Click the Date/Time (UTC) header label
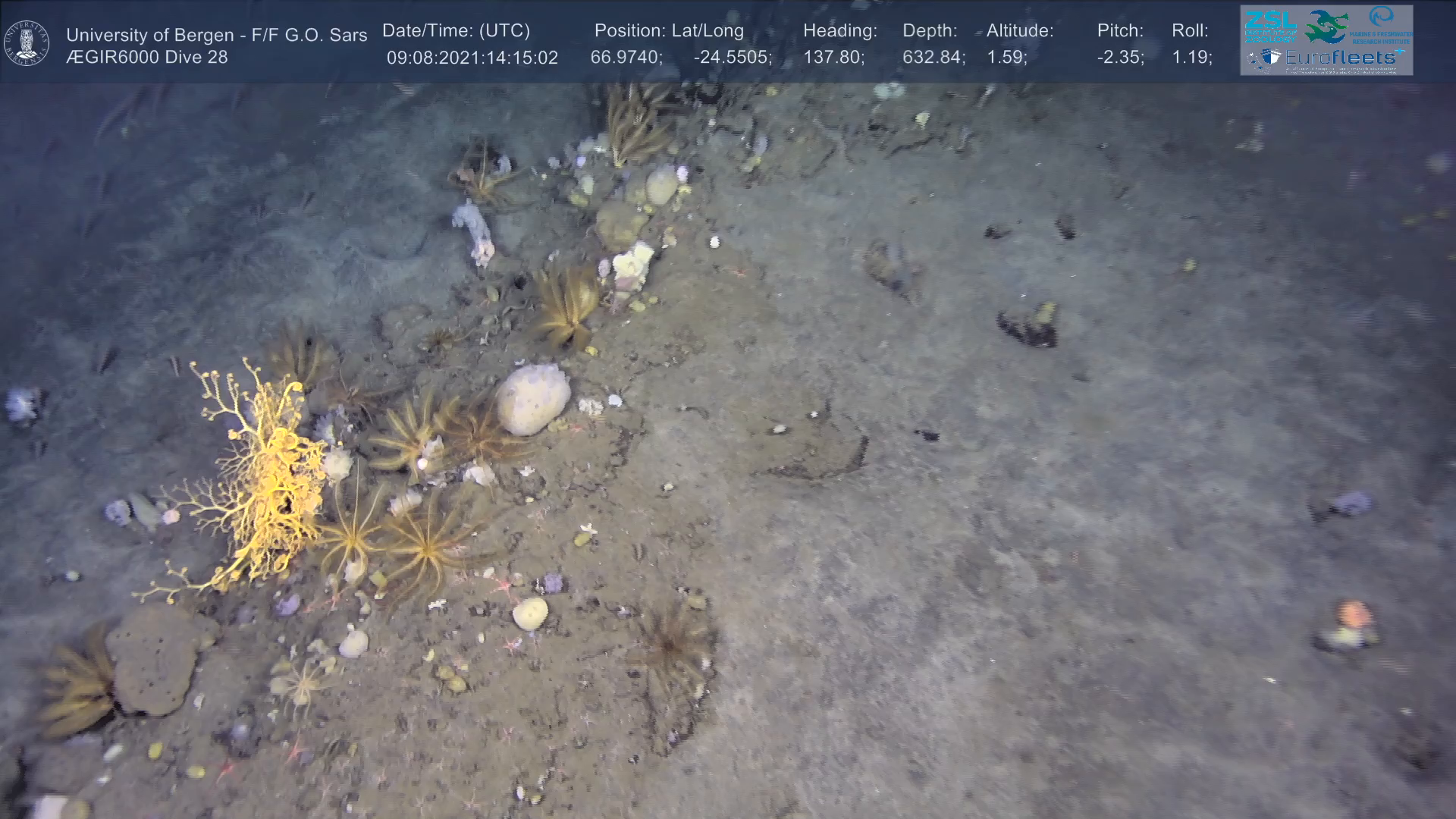Image resolution: width=1456 pixels, height=819 pixels. (x=456, y=31)
